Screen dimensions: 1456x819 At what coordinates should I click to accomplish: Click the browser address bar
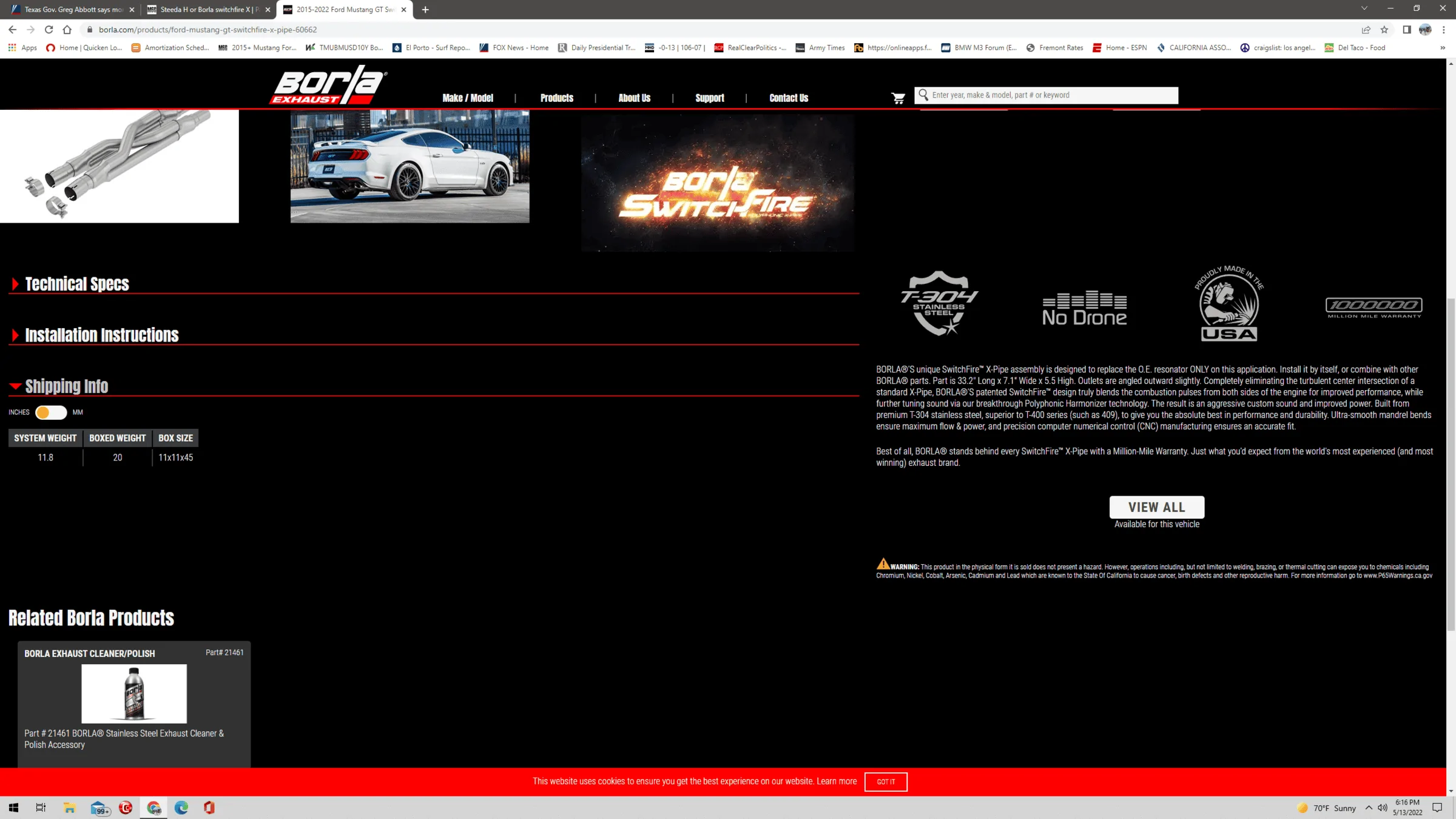[716, 29]
